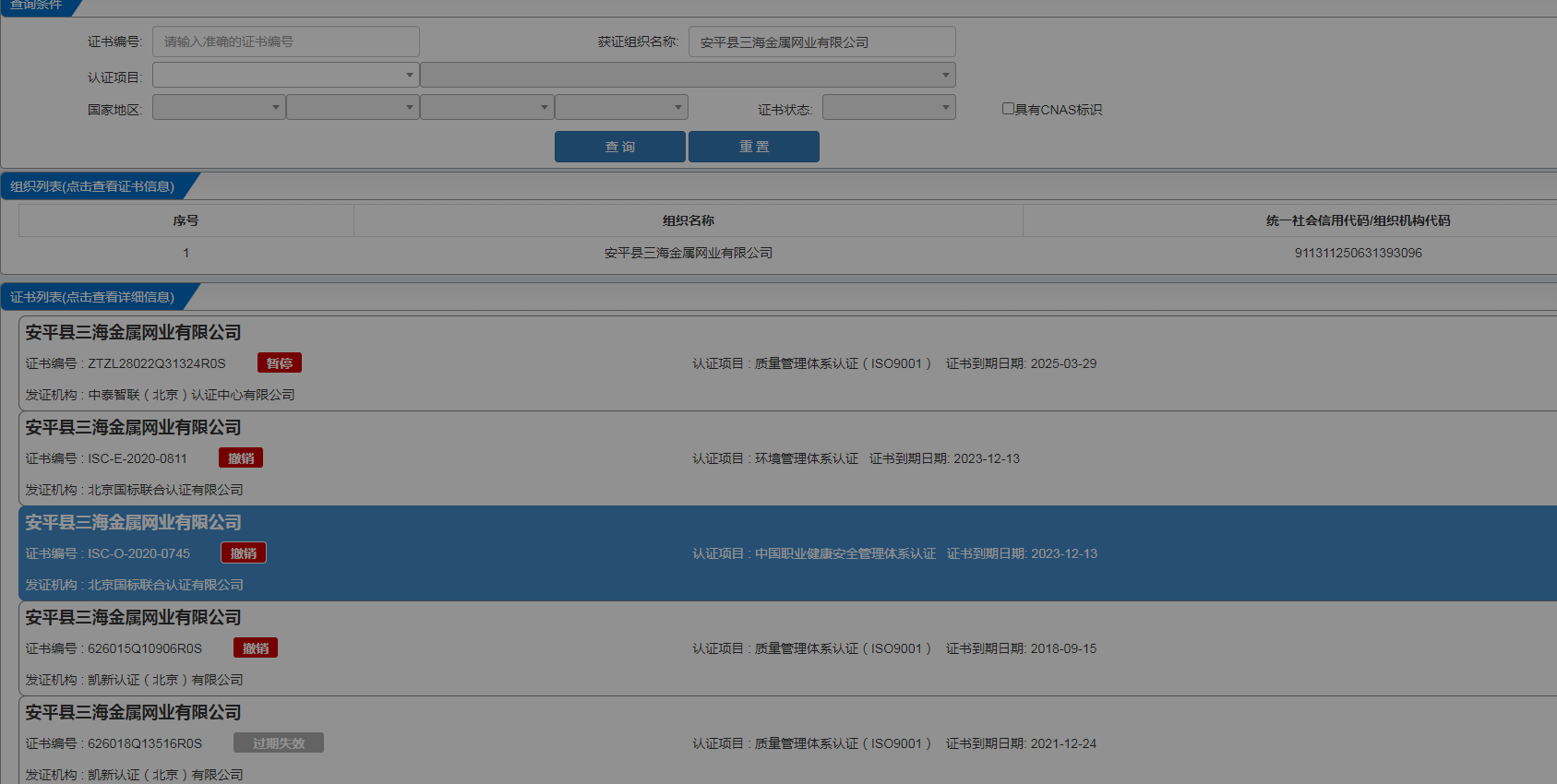Open the second country/region dropdown
The width and height of the screenshot is (1557, 784).
click(353, 107)
